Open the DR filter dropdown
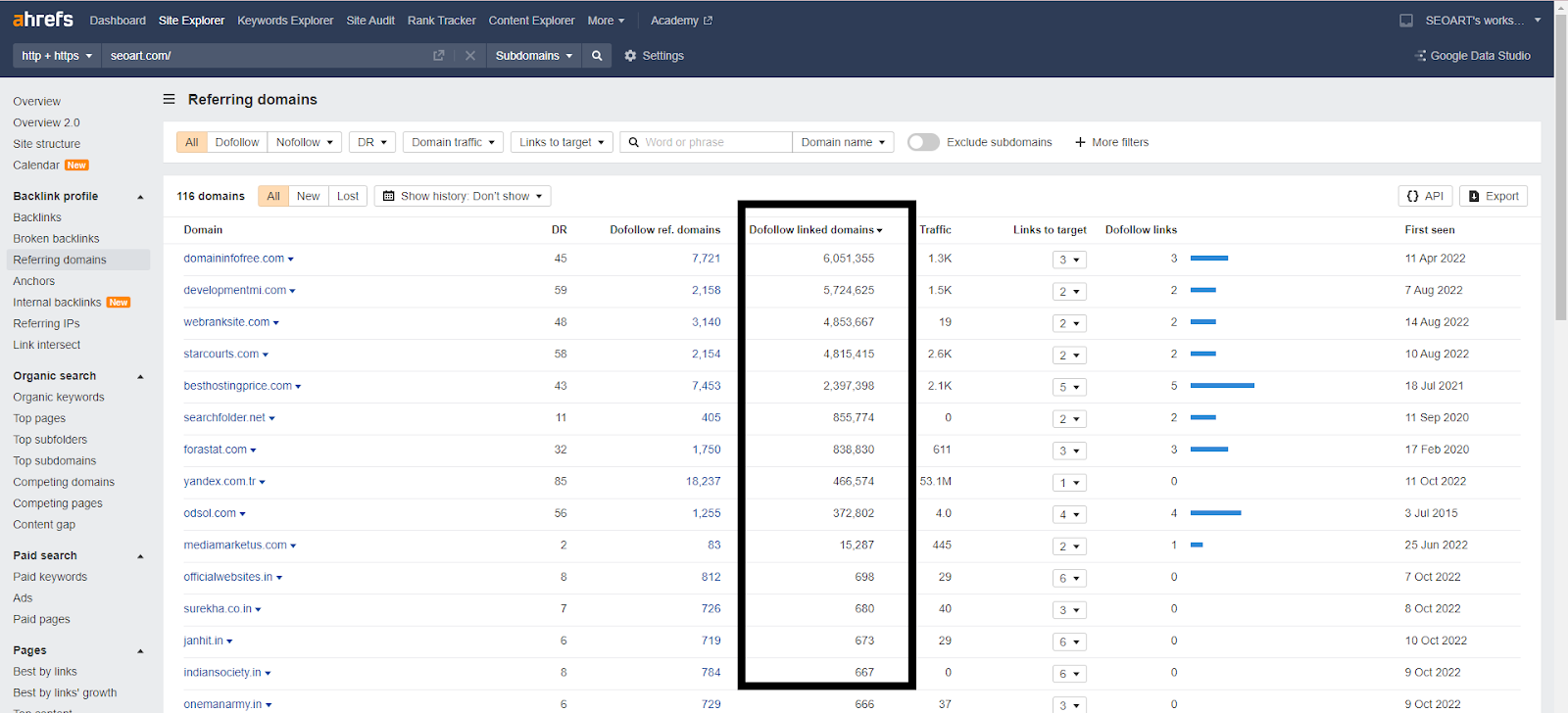 (x=372, y=142)
